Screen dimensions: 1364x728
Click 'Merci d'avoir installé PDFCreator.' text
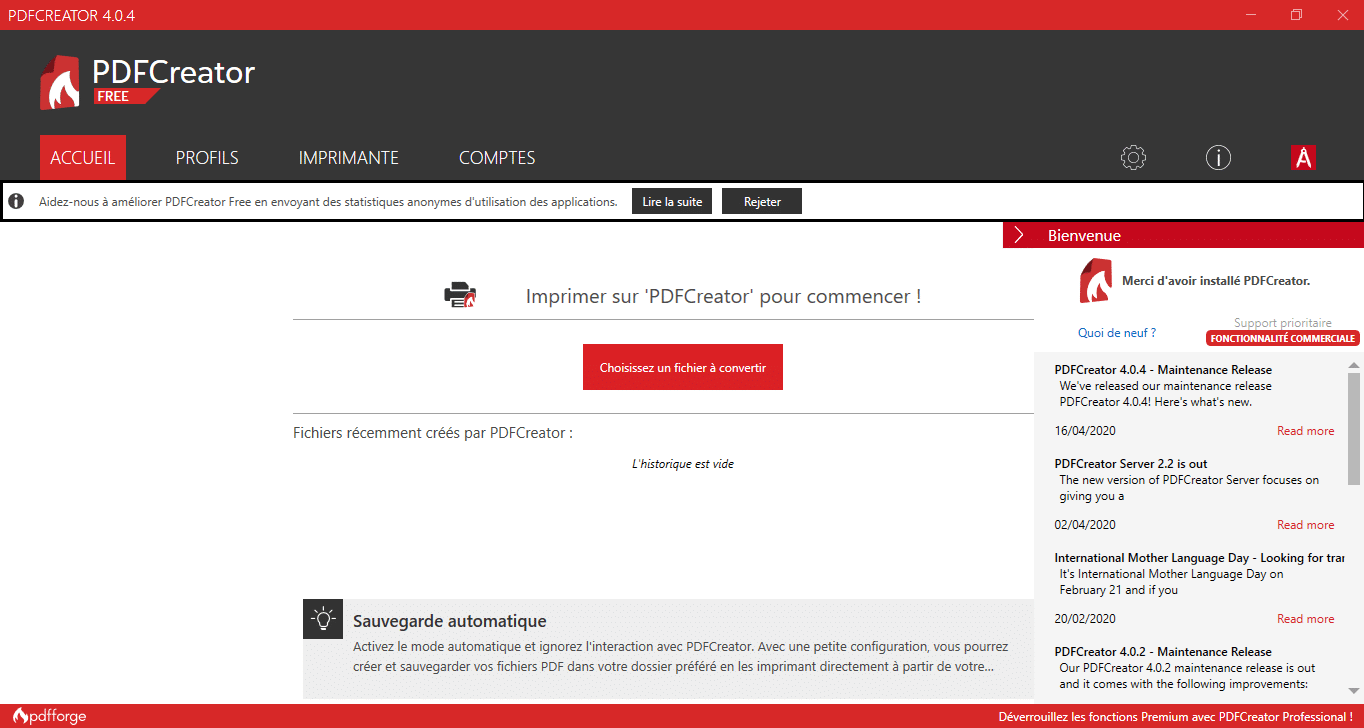[x=1216, y=281]
